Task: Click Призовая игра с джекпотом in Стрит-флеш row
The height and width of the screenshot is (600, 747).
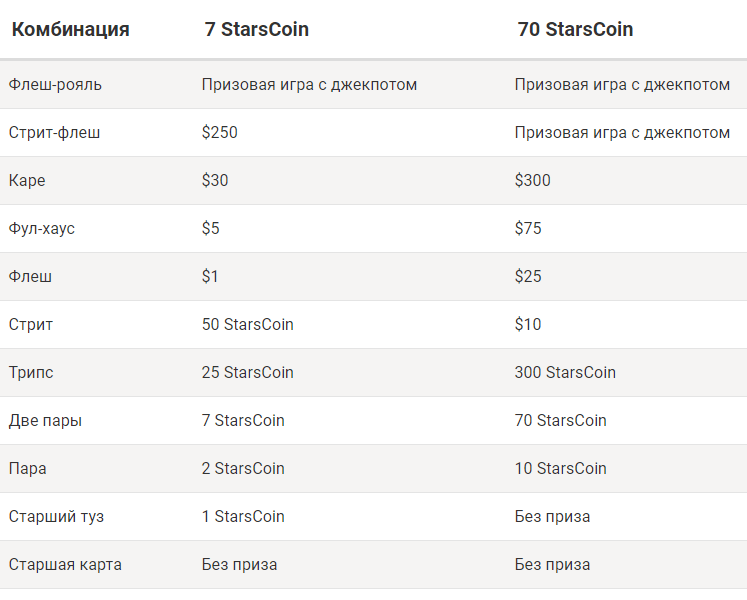Action: pos(622,132)
